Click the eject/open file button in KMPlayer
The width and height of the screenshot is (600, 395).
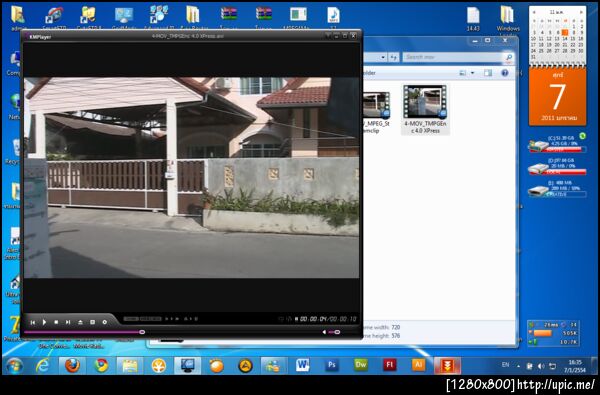click(80, 322)
